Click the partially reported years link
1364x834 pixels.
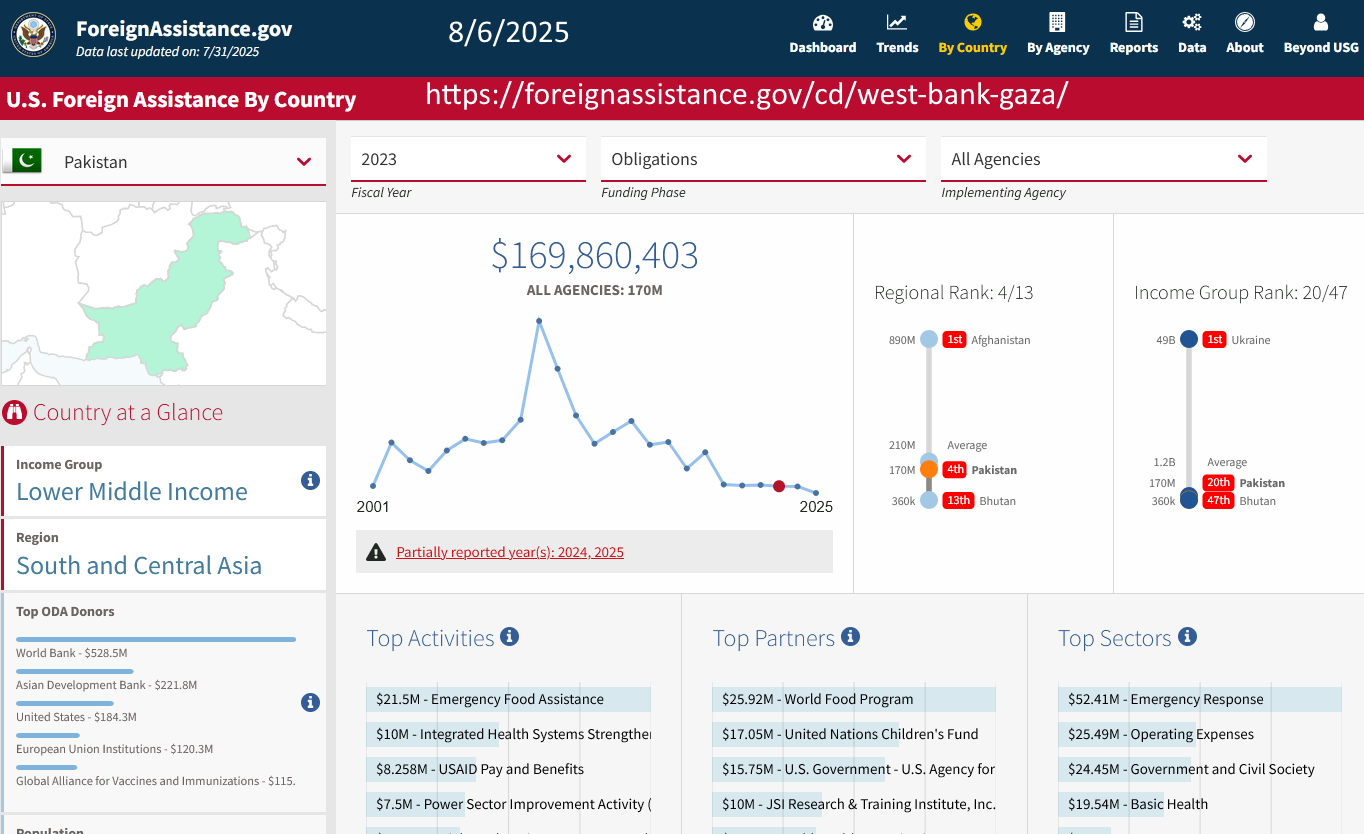pyautogui.click(x=509, y=552)
